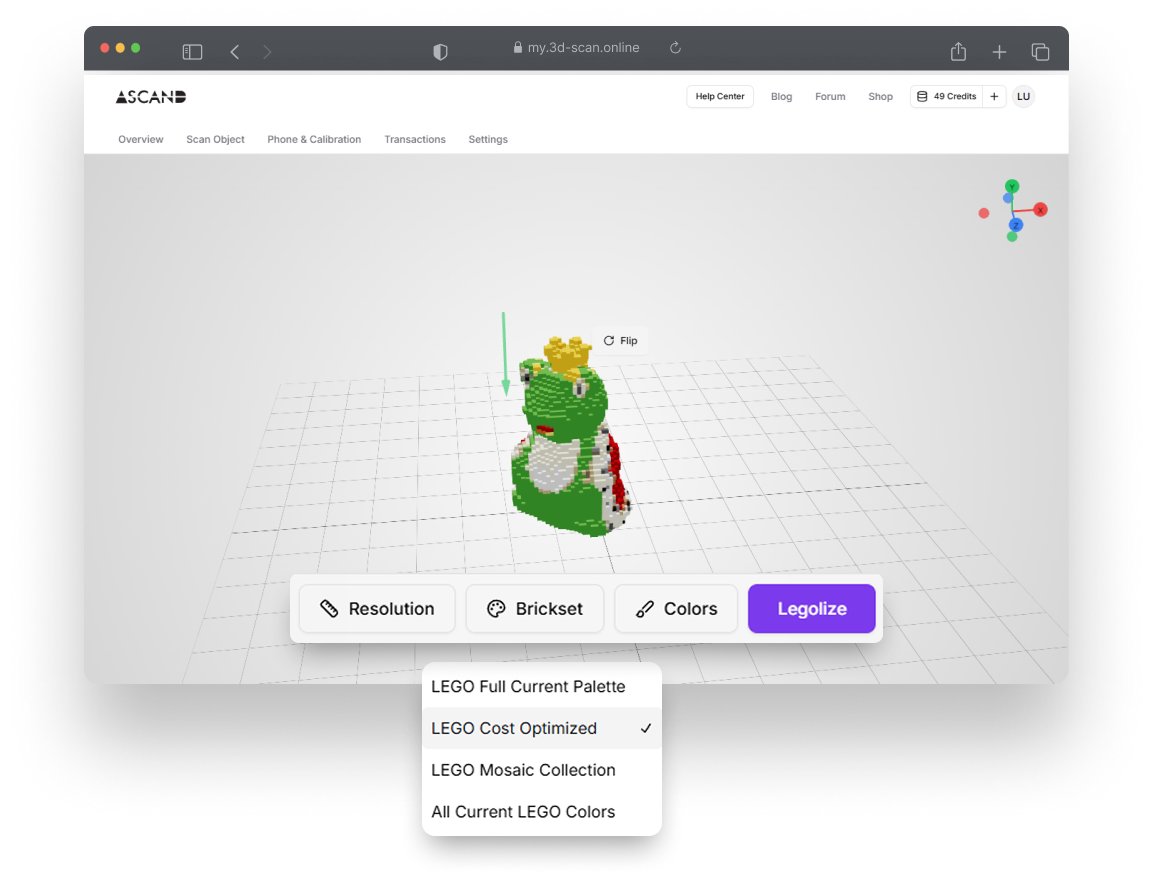This screenshot has height=876, width=1153.
Task: Open the Help Center button
Action: pyautogui.click(x=720, y=96)
